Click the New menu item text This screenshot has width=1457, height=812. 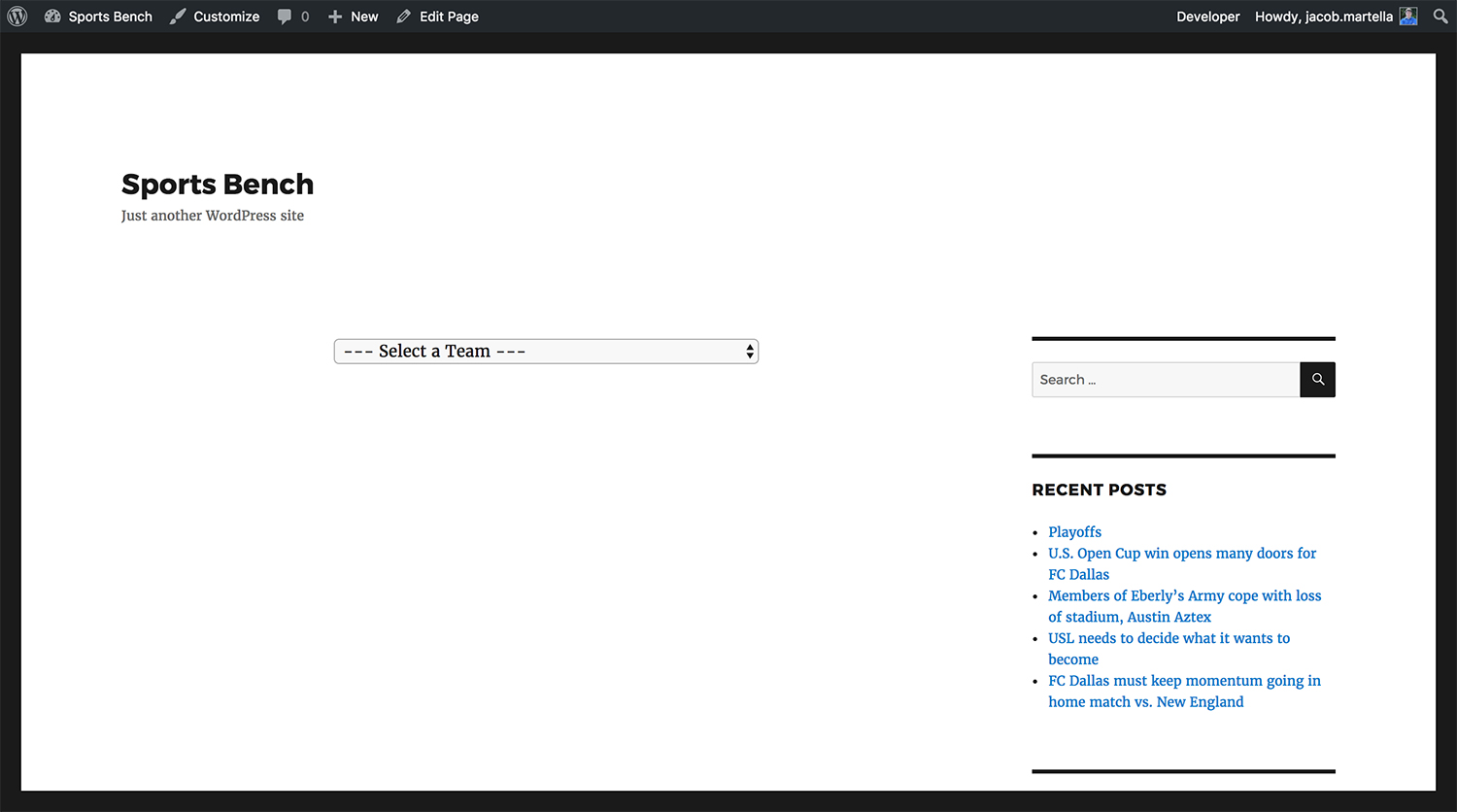(x=364, y=17)
